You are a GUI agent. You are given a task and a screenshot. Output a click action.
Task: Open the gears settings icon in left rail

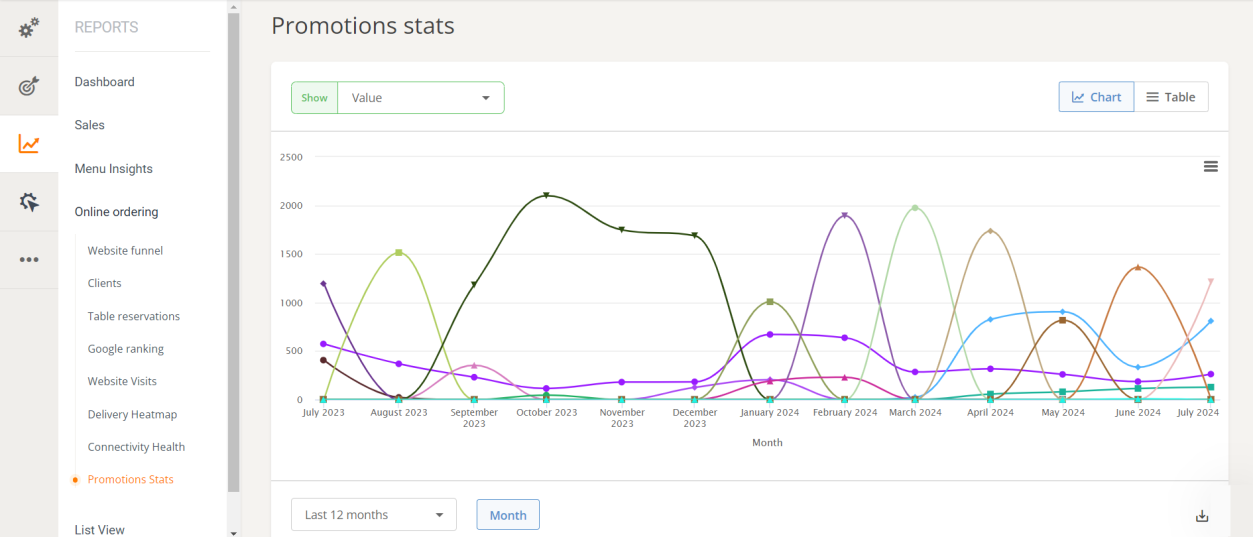tap(29, 28)
